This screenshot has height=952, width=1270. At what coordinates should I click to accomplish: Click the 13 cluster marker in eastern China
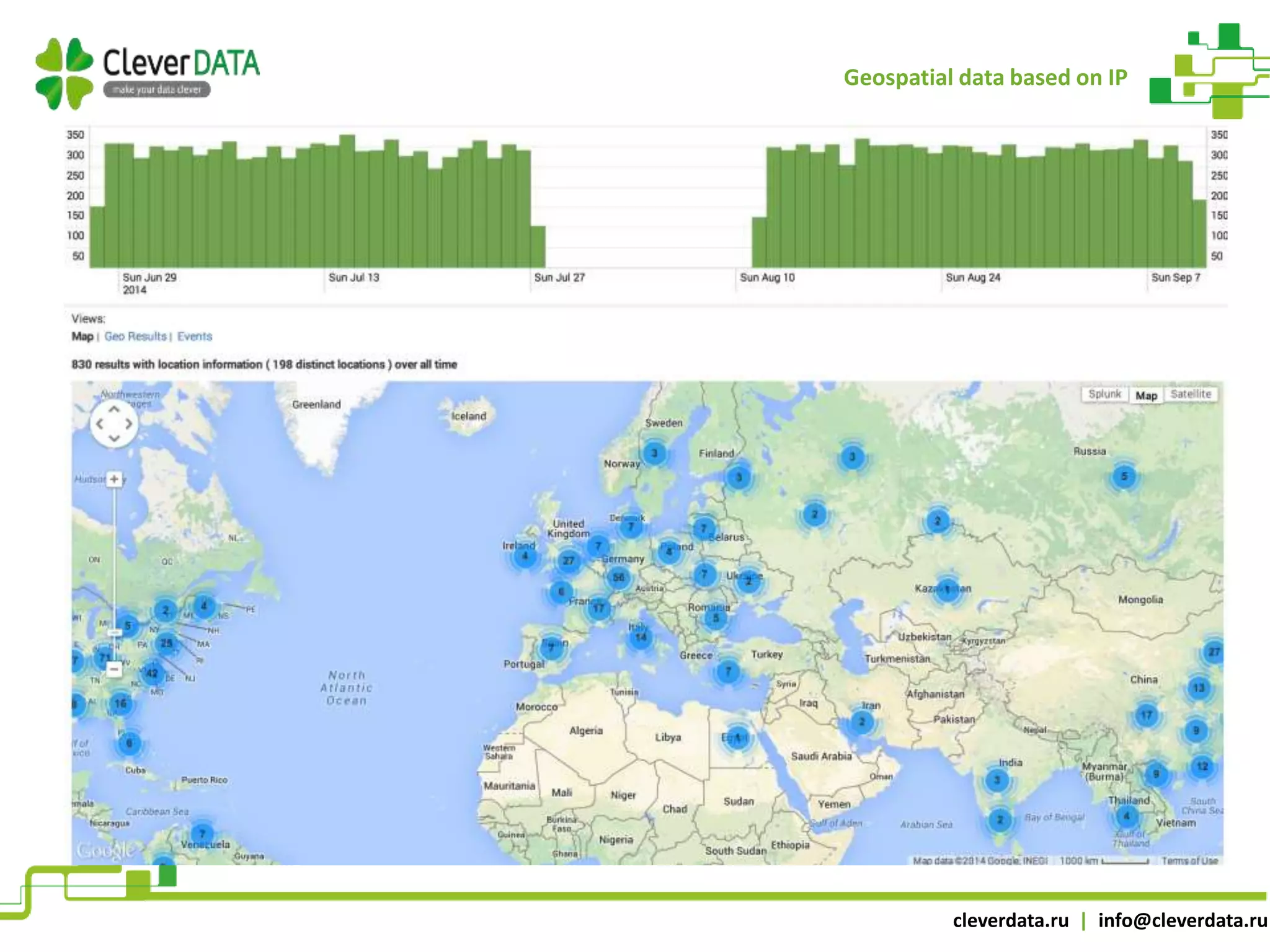point(1199,688)
